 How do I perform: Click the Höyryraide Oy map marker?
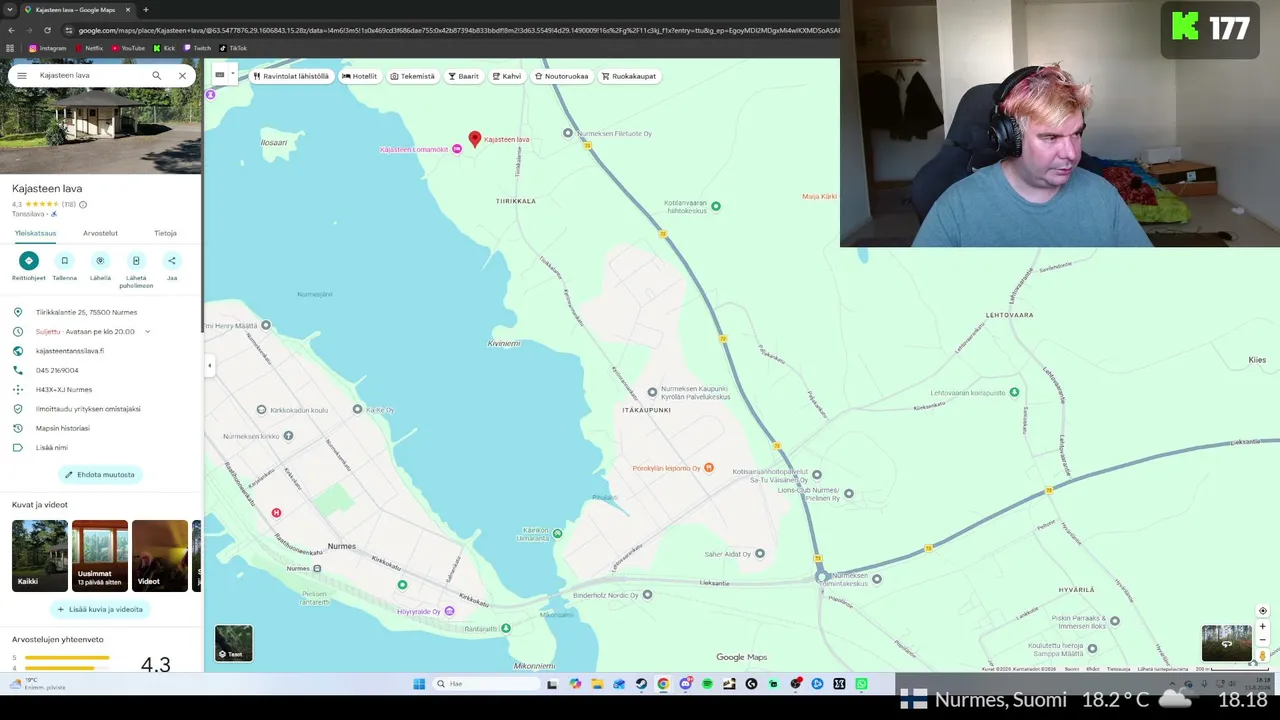point(449,611)
